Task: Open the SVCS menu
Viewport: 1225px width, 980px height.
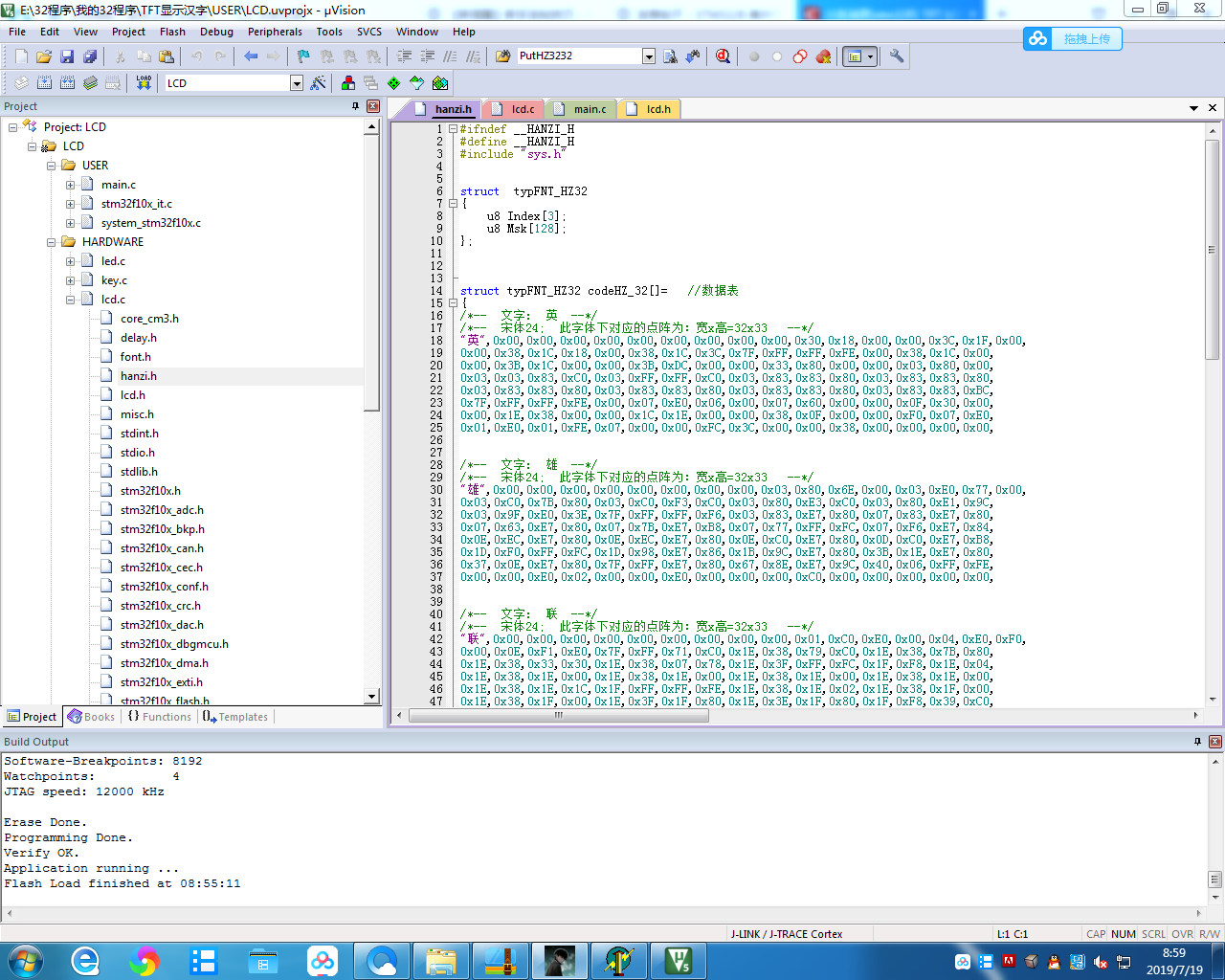Action: [x=369, y=32]
